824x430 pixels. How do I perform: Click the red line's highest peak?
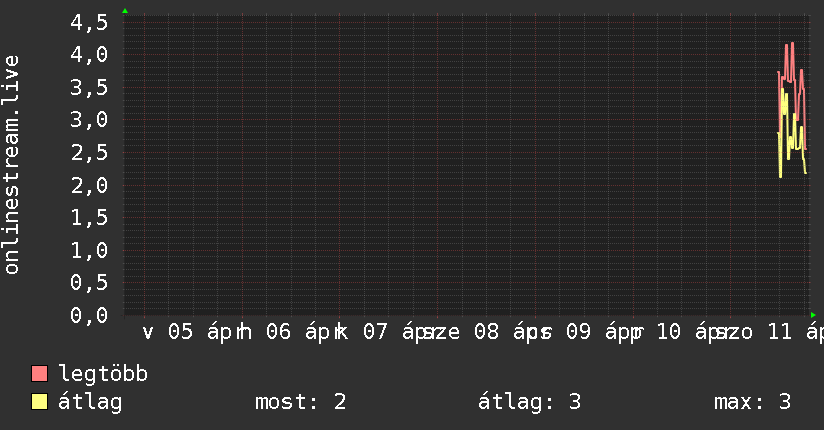(x=792, y=43)
